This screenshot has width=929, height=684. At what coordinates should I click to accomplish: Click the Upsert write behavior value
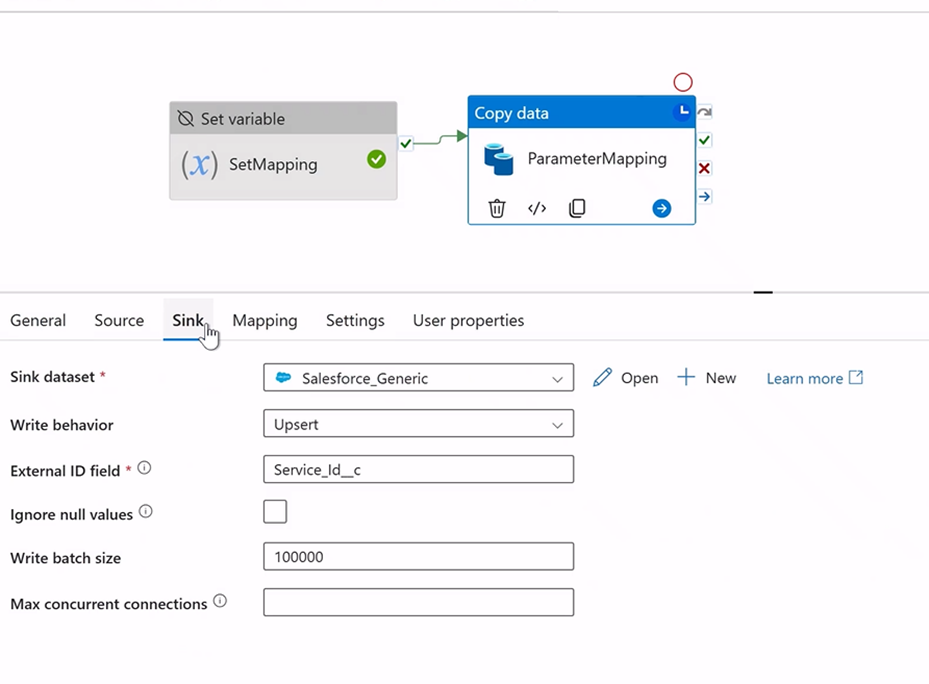pyautogui.click(x=296, y=424)
